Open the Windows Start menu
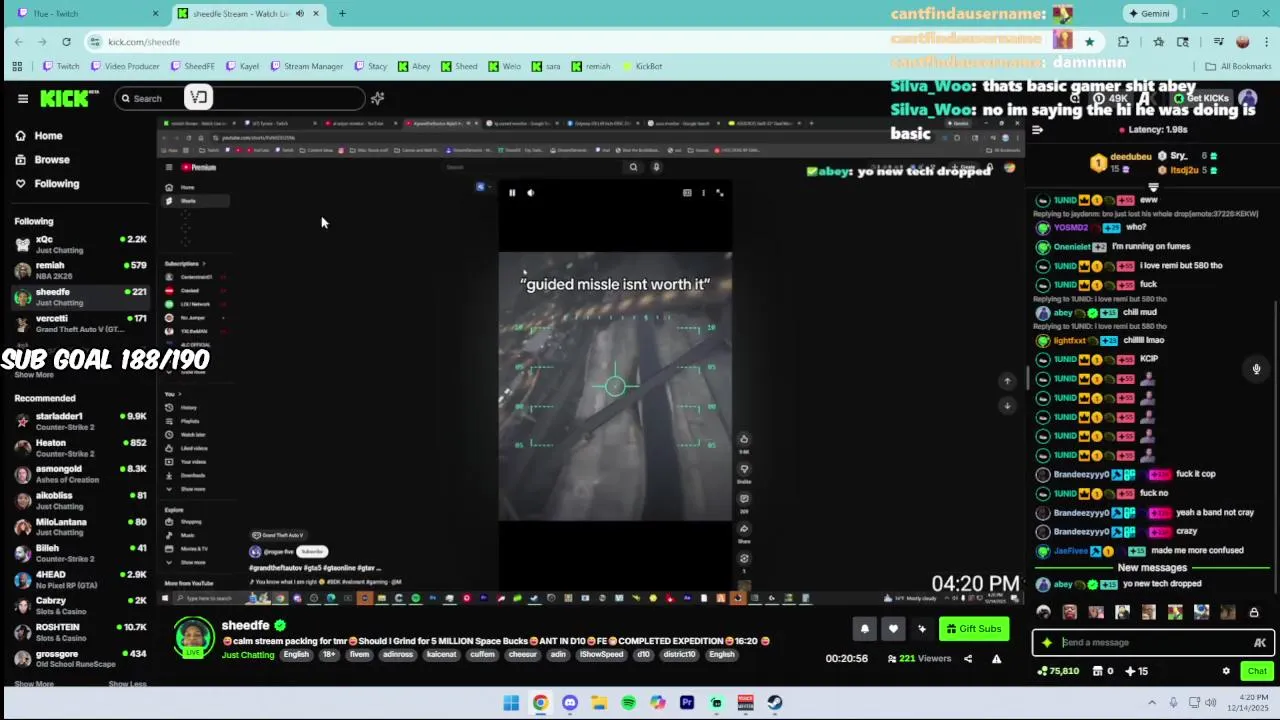The image size is (1280, 720). pos(511,703)
